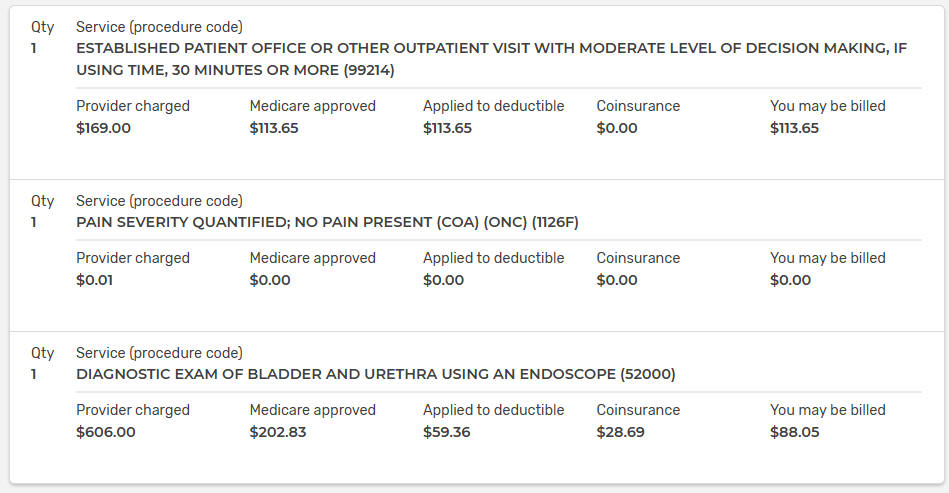This screenshot has width=949, height=493.
Task: Click the $88.05 you may be billed amount
Action: (x=795, y=432)
